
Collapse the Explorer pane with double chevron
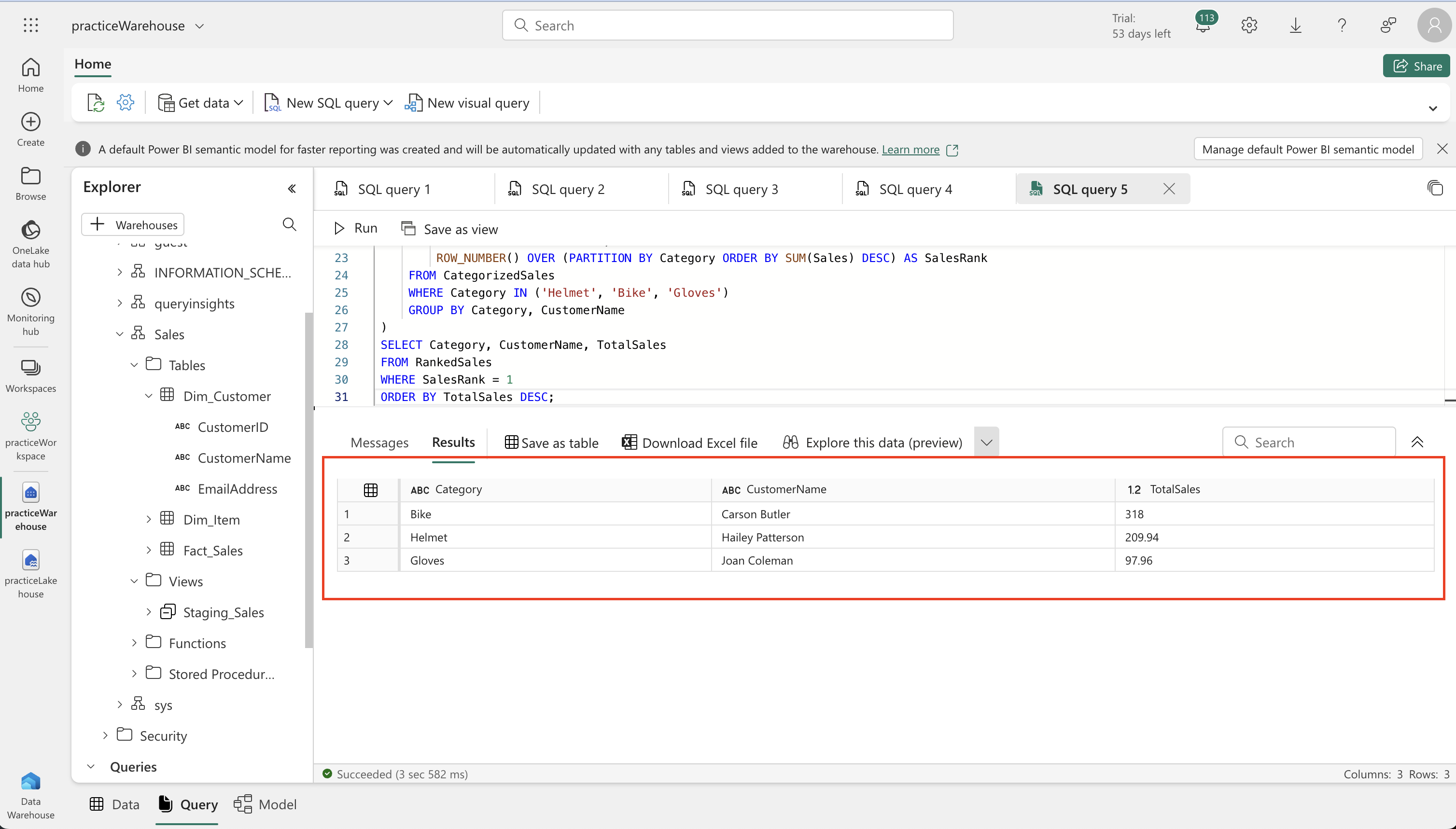[292, 189]
